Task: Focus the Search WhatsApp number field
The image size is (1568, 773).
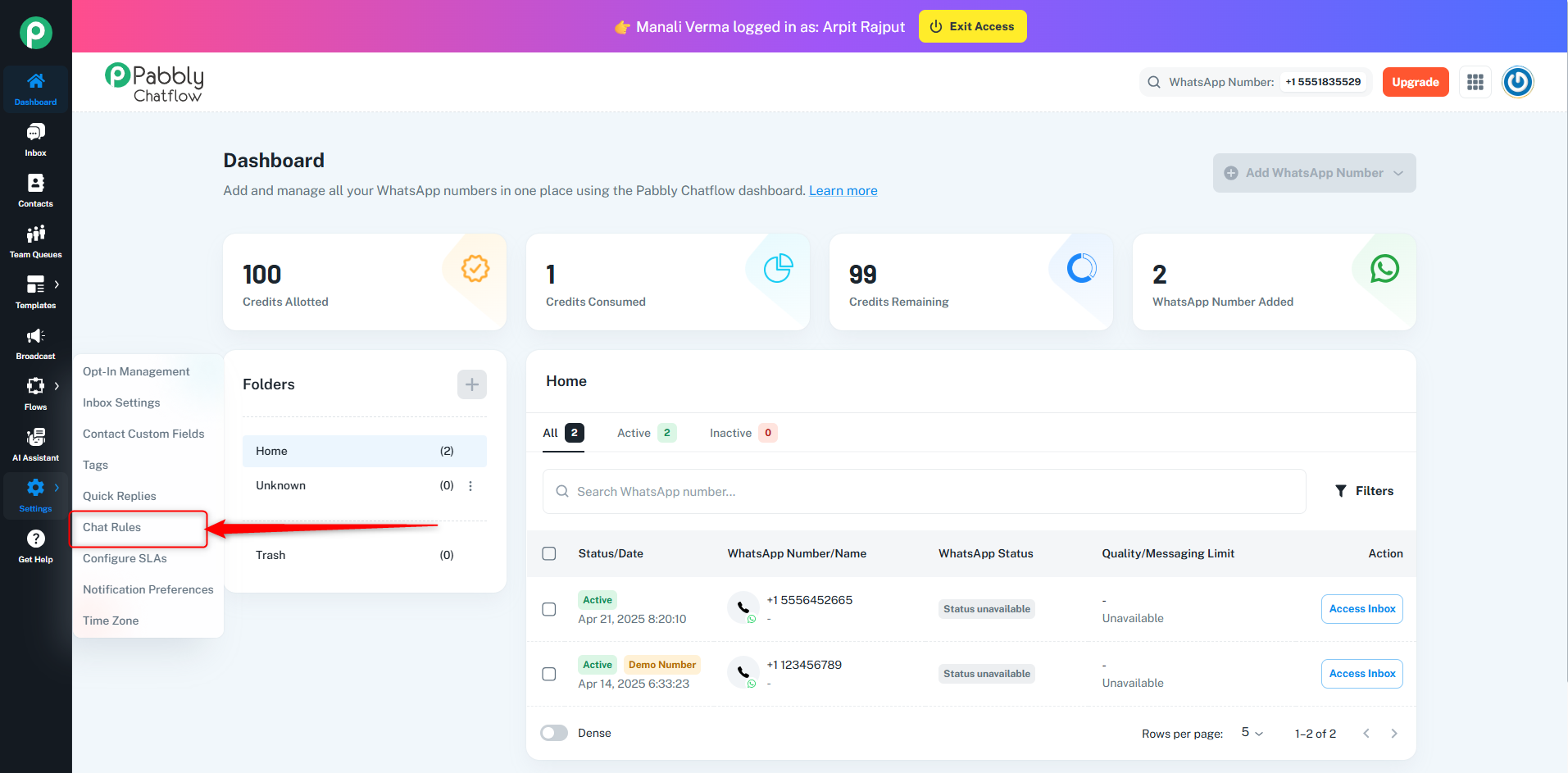Action: (925, 492)
